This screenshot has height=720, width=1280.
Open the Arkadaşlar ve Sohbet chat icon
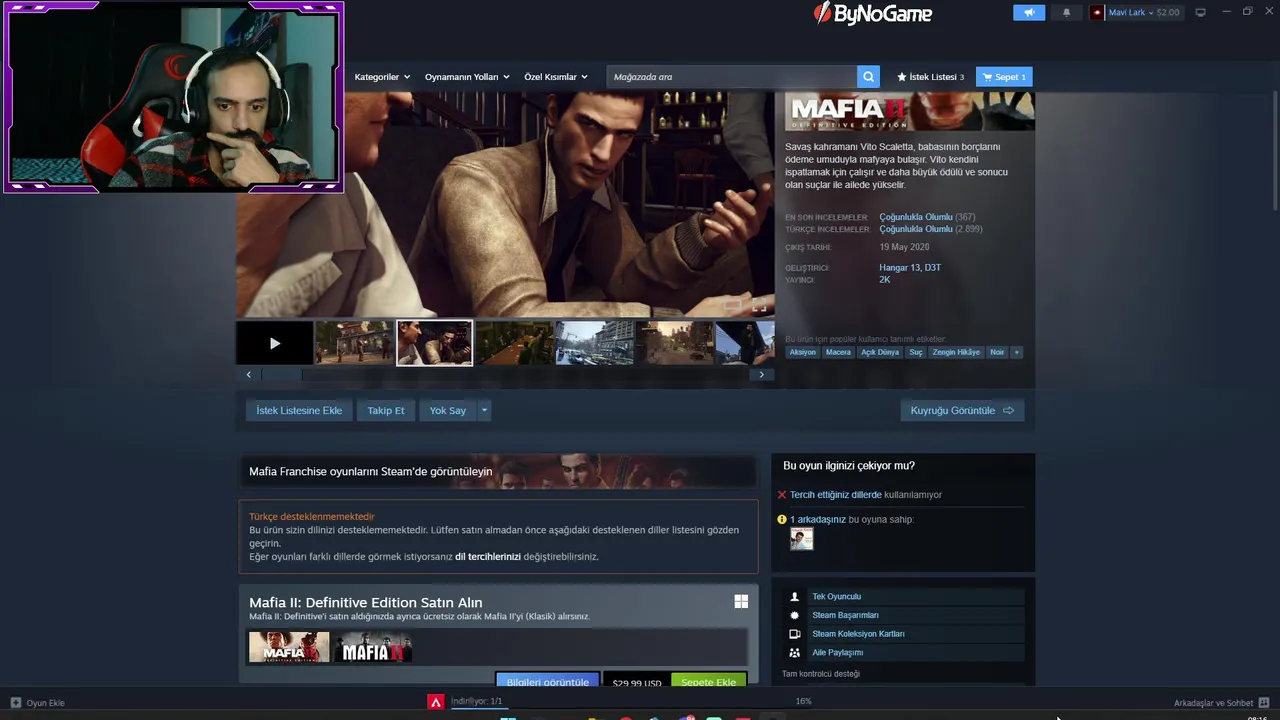coord(1264,703)
